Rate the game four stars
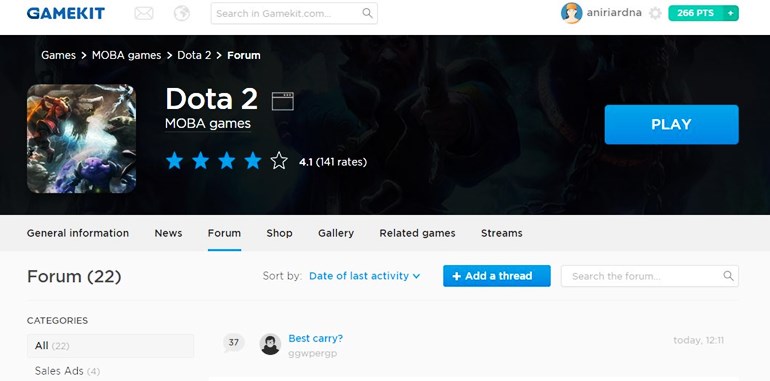 pos(253,161)
